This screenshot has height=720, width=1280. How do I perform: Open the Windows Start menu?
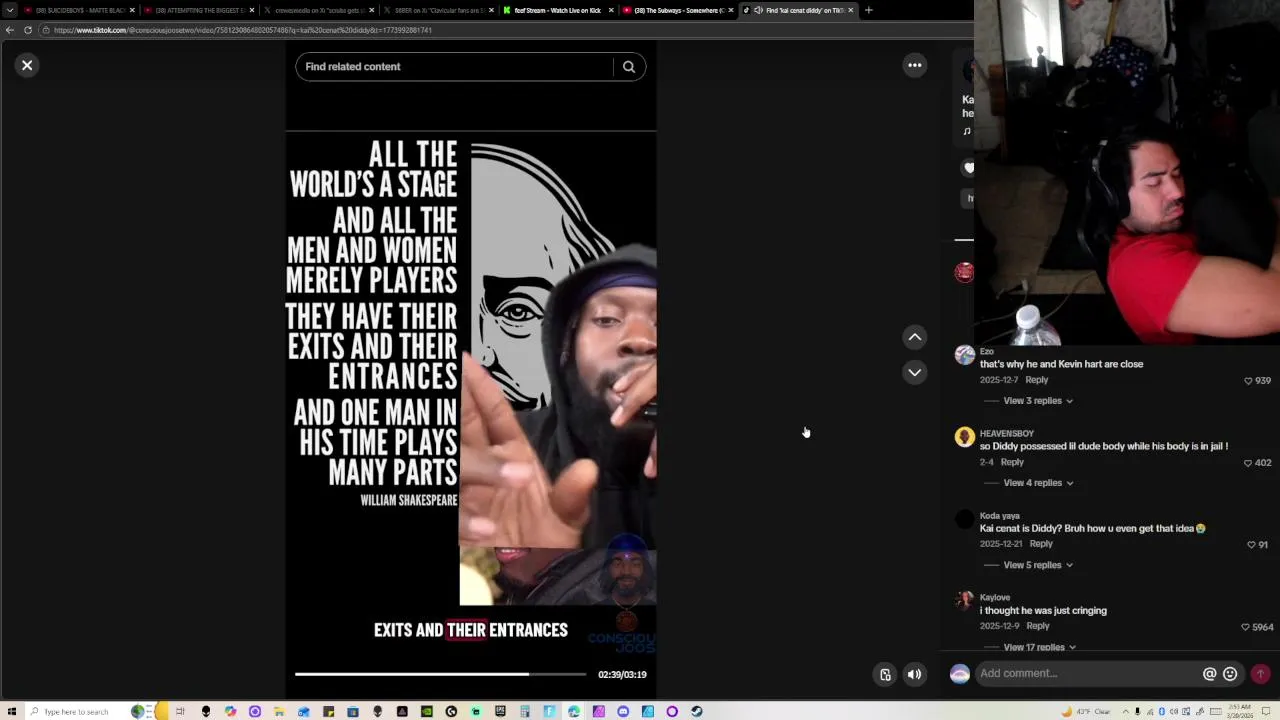click(x=11, y=711)
